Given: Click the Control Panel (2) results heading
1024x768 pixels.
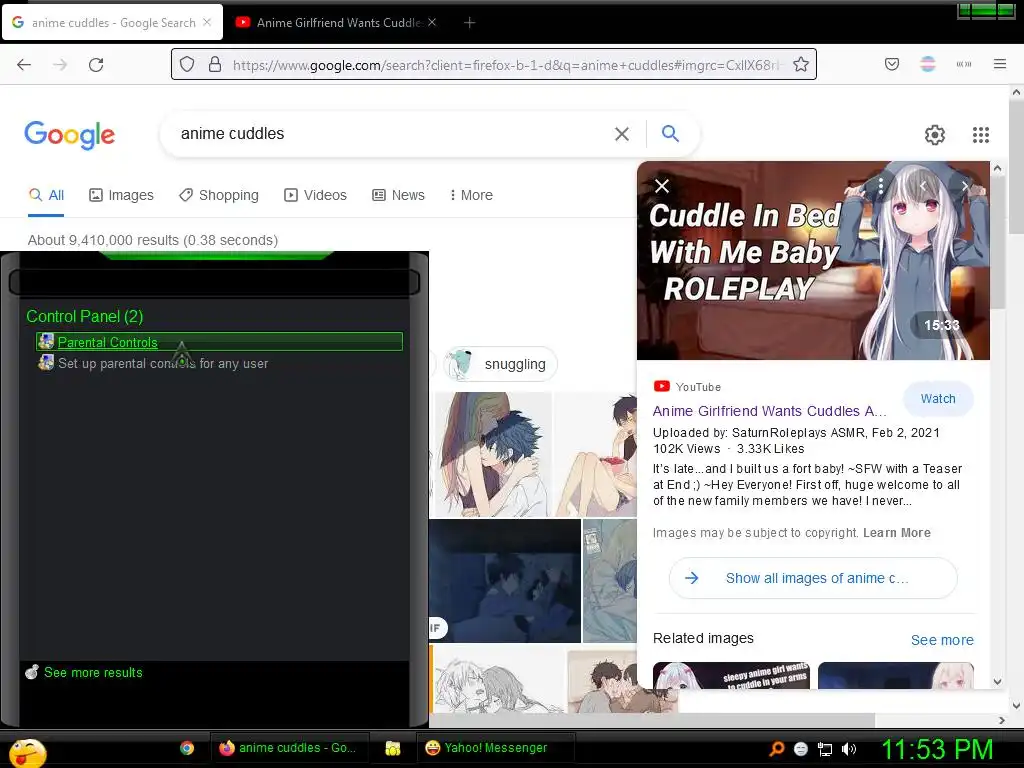Looking at the screenshot, I should (84, 317).
